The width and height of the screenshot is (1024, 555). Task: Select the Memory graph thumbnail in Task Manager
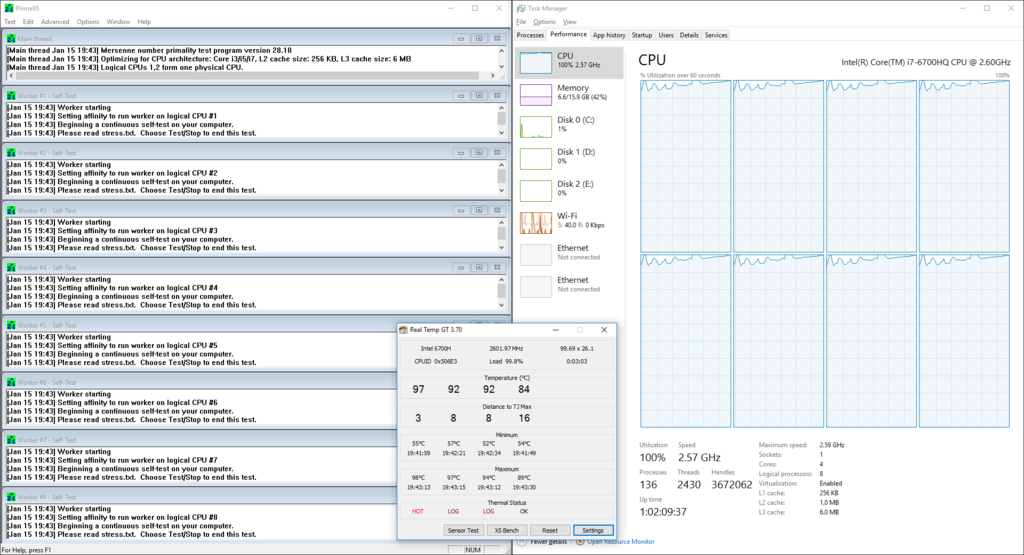pos(536,95)
